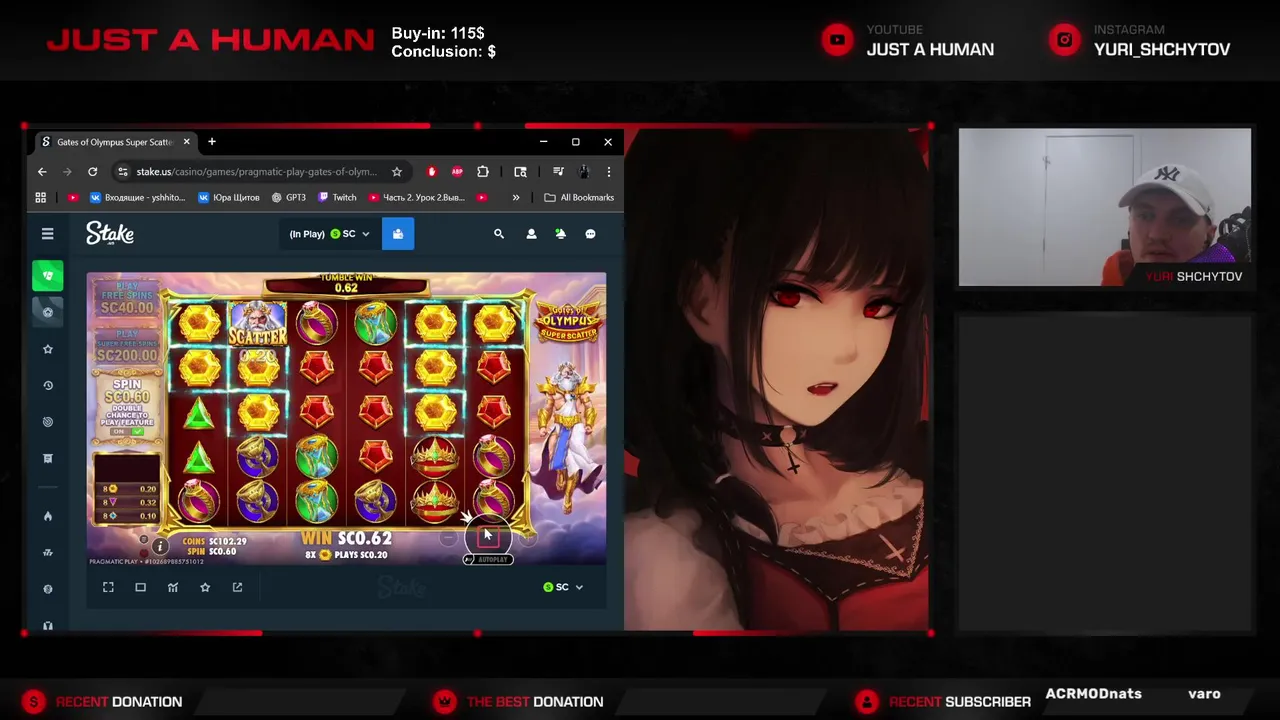Open Chrome three-dot menu

pos(609,172)
